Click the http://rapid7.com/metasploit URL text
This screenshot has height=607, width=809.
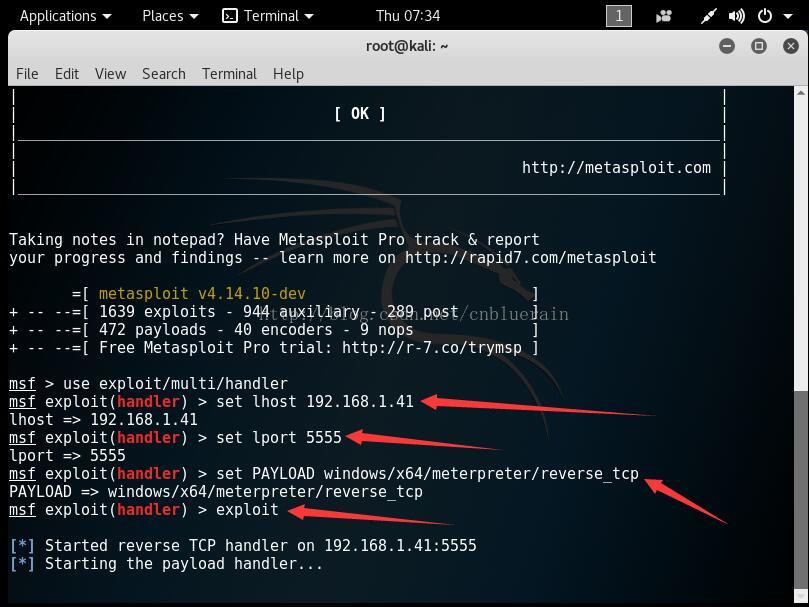[x=530, y=257]
